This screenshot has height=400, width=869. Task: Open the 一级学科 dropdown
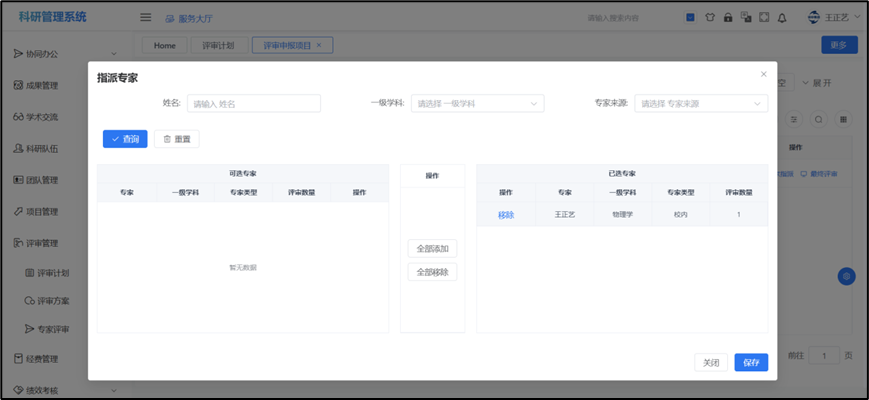click(x=478, y=103)
